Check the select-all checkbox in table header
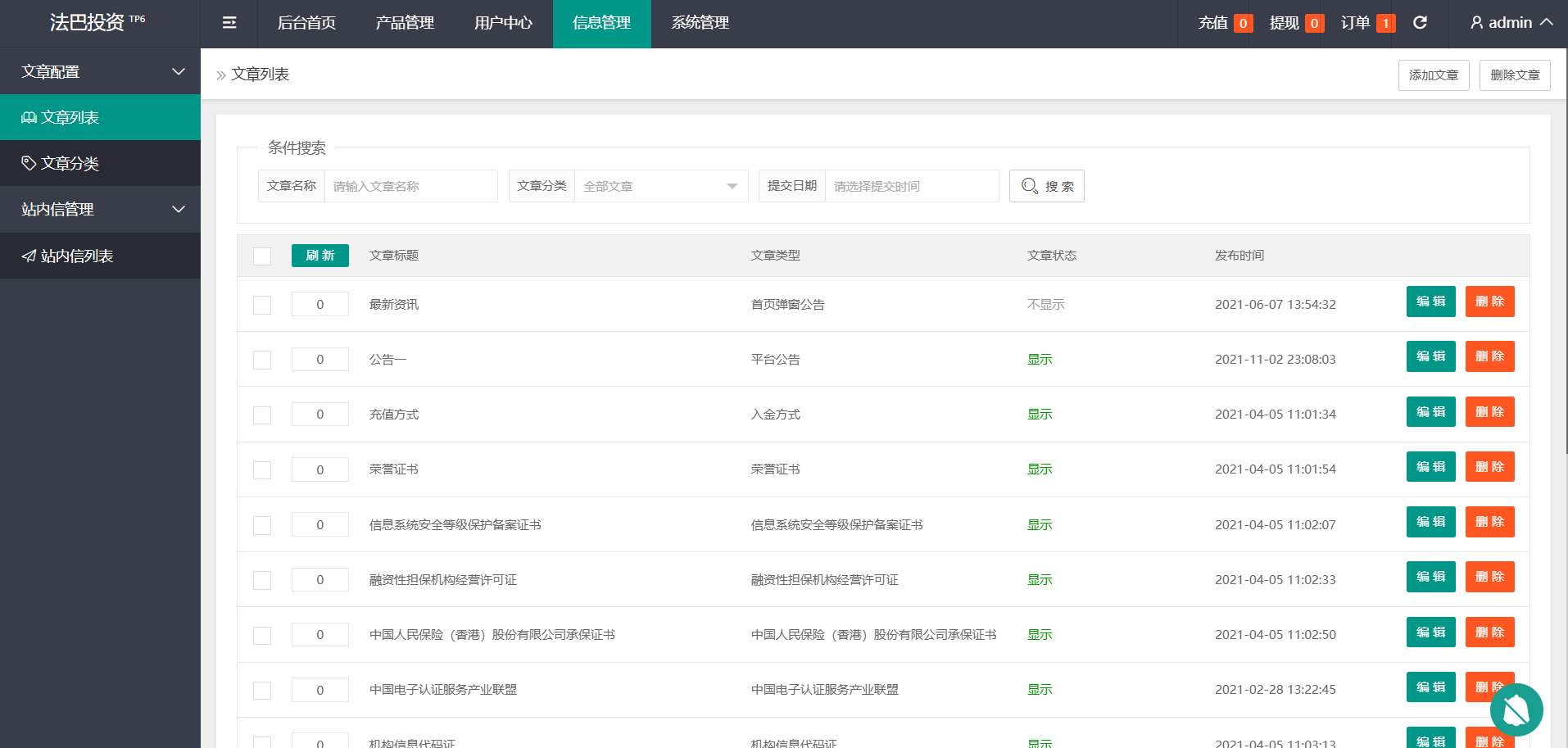 [x=262, y=256]
